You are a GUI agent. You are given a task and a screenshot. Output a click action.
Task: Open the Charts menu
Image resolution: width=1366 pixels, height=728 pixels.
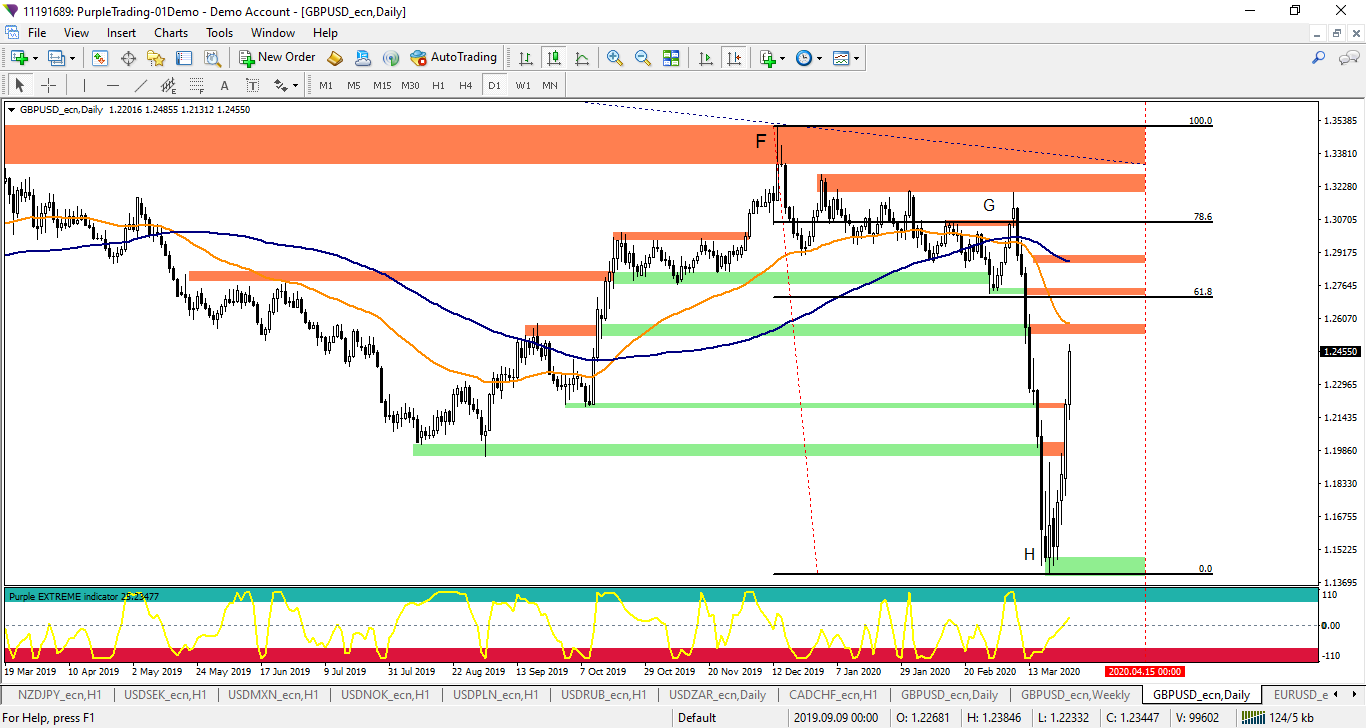pos(171,33)
